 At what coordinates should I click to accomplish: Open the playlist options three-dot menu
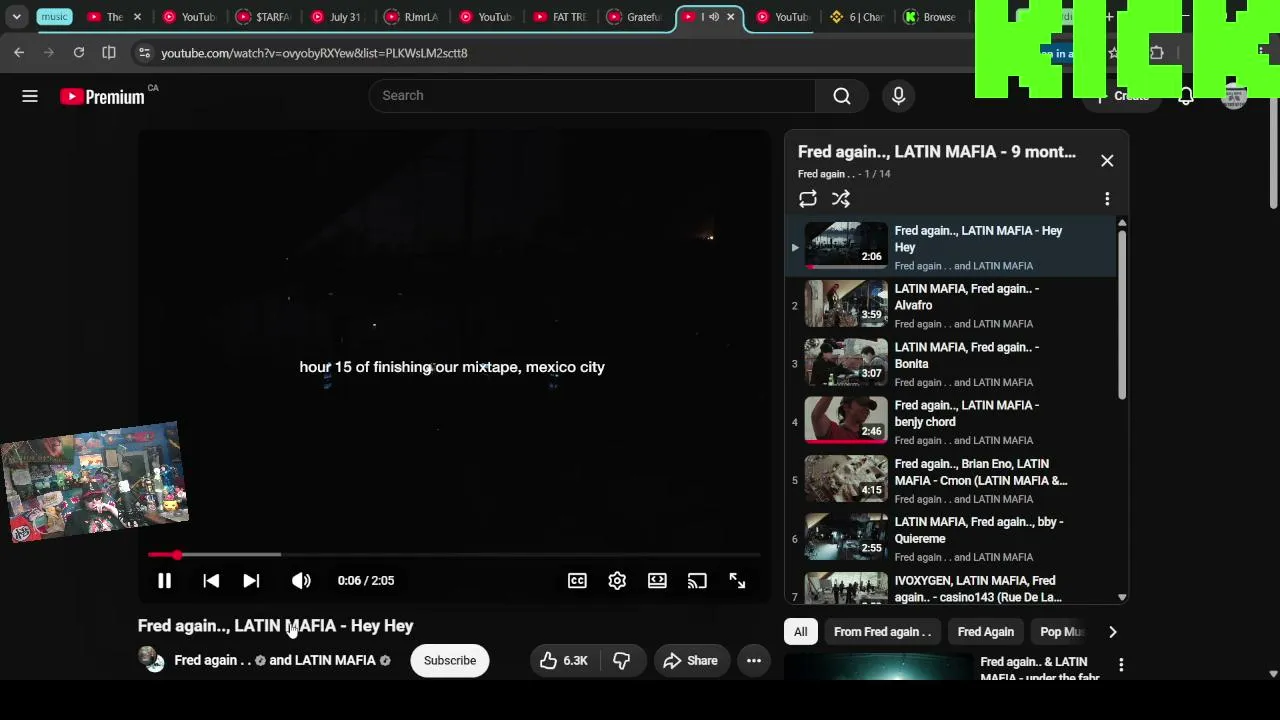[1107, 199]
